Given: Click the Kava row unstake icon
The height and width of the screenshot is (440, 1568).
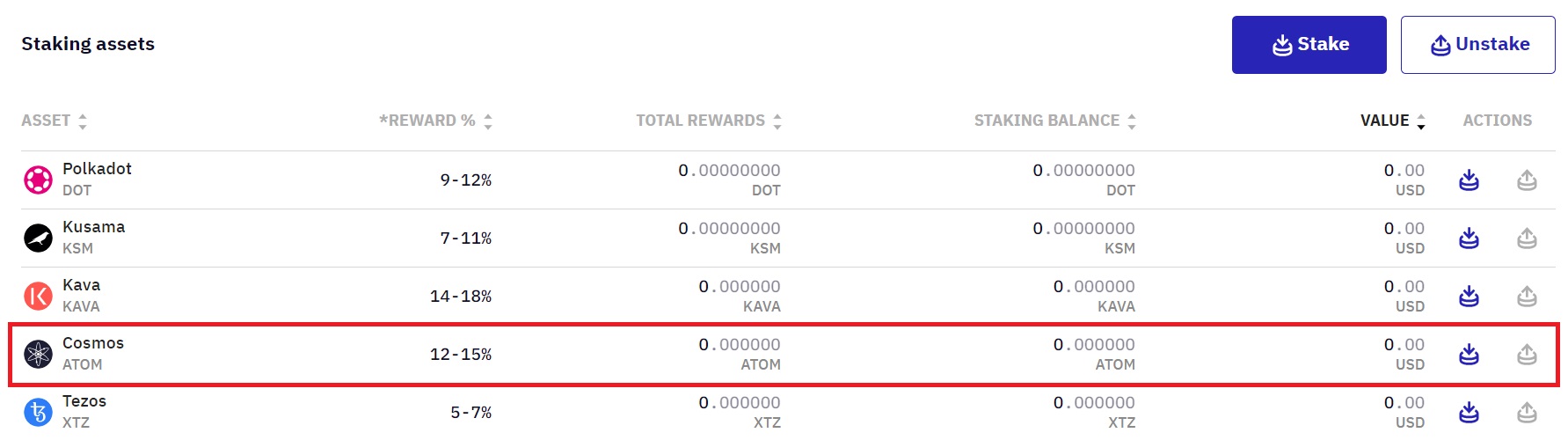Looking at the screenshot, I should click(x=1527, y=297).
